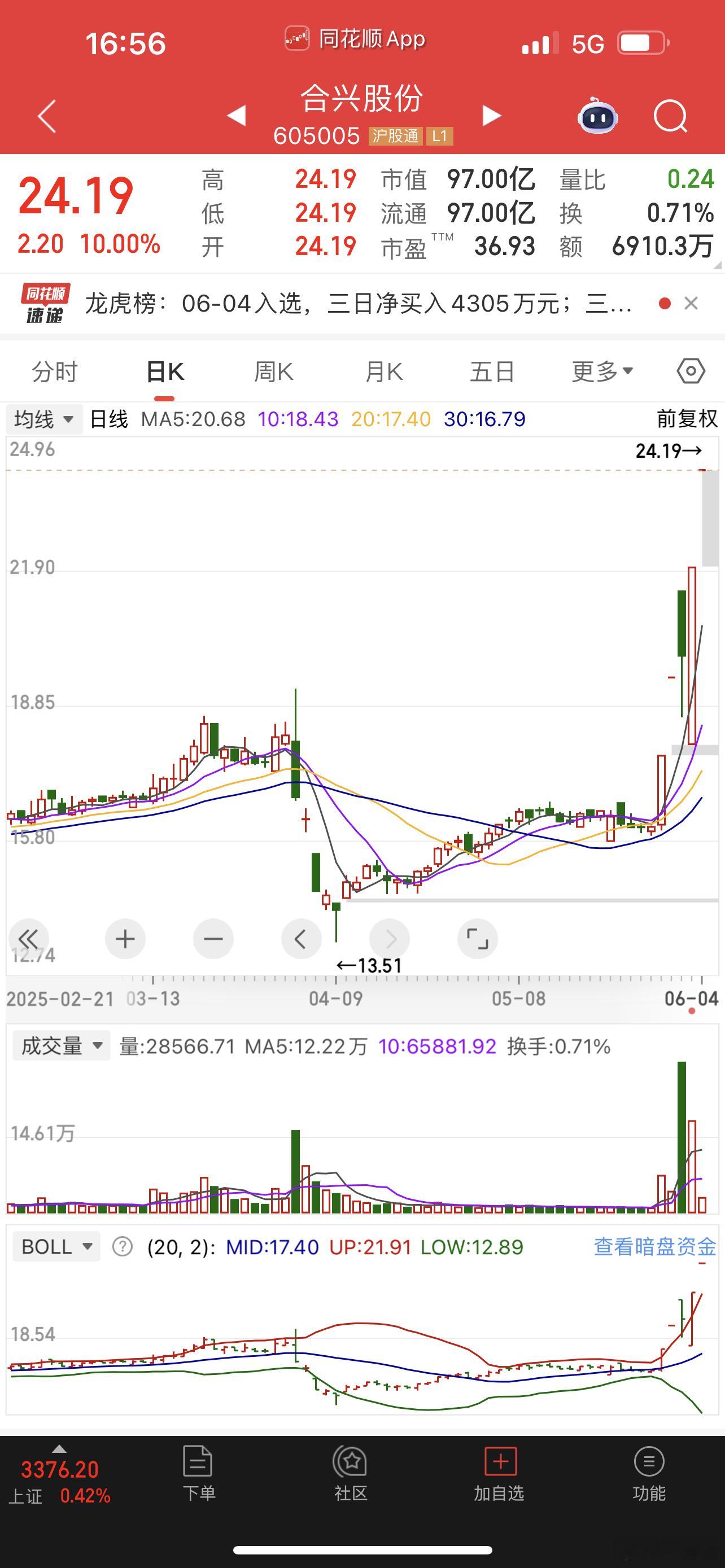Tap 04-09 date axis marker
The height and width of the screenshot is (1568, 725).
click(335, 998)
